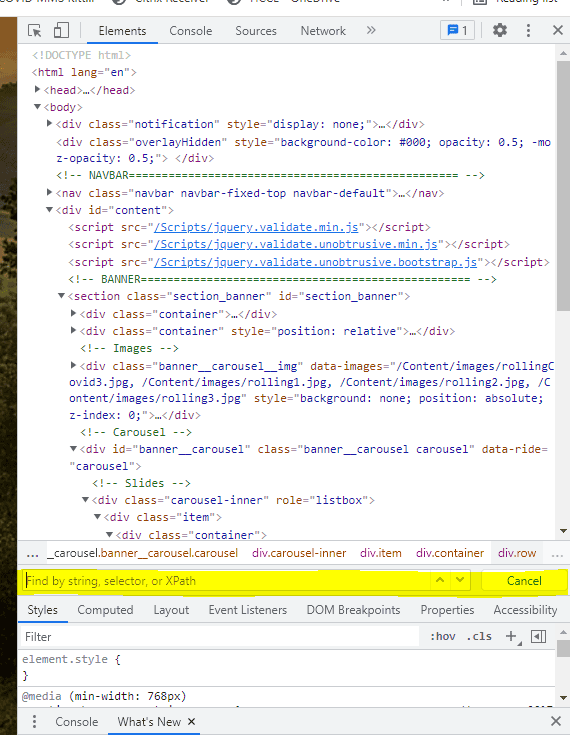Collapse the banner__carousel div node
The image size is (570, 735).
coord(74,449)
